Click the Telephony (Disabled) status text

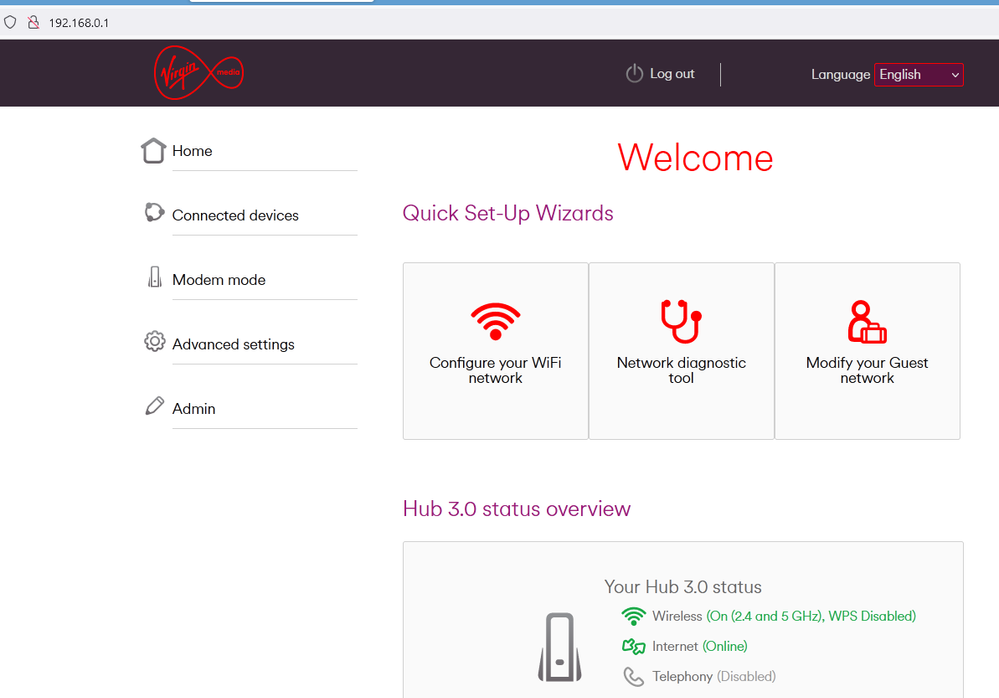[x=714, y=676]
